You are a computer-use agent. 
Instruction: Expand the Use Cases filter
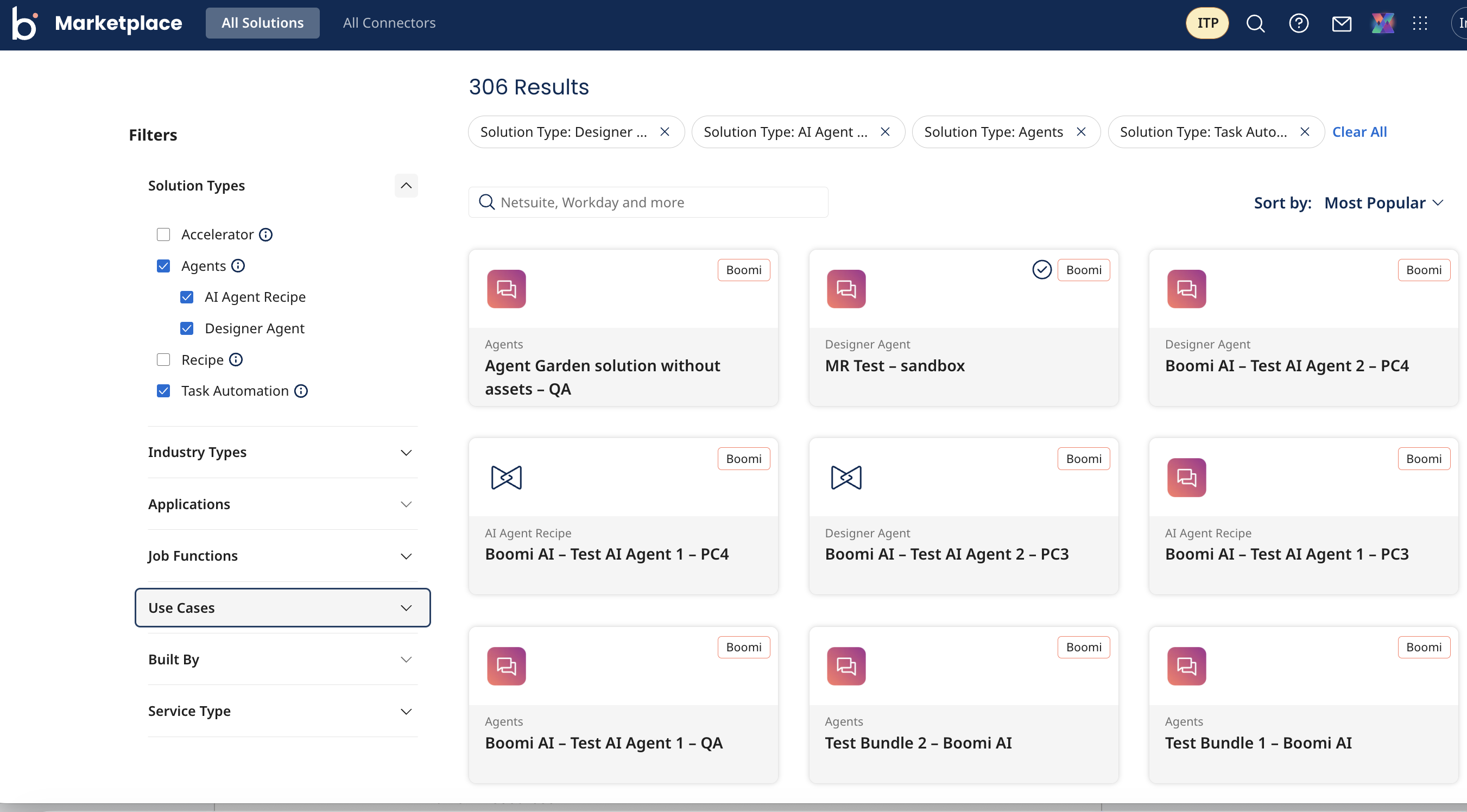coord(282,607)
